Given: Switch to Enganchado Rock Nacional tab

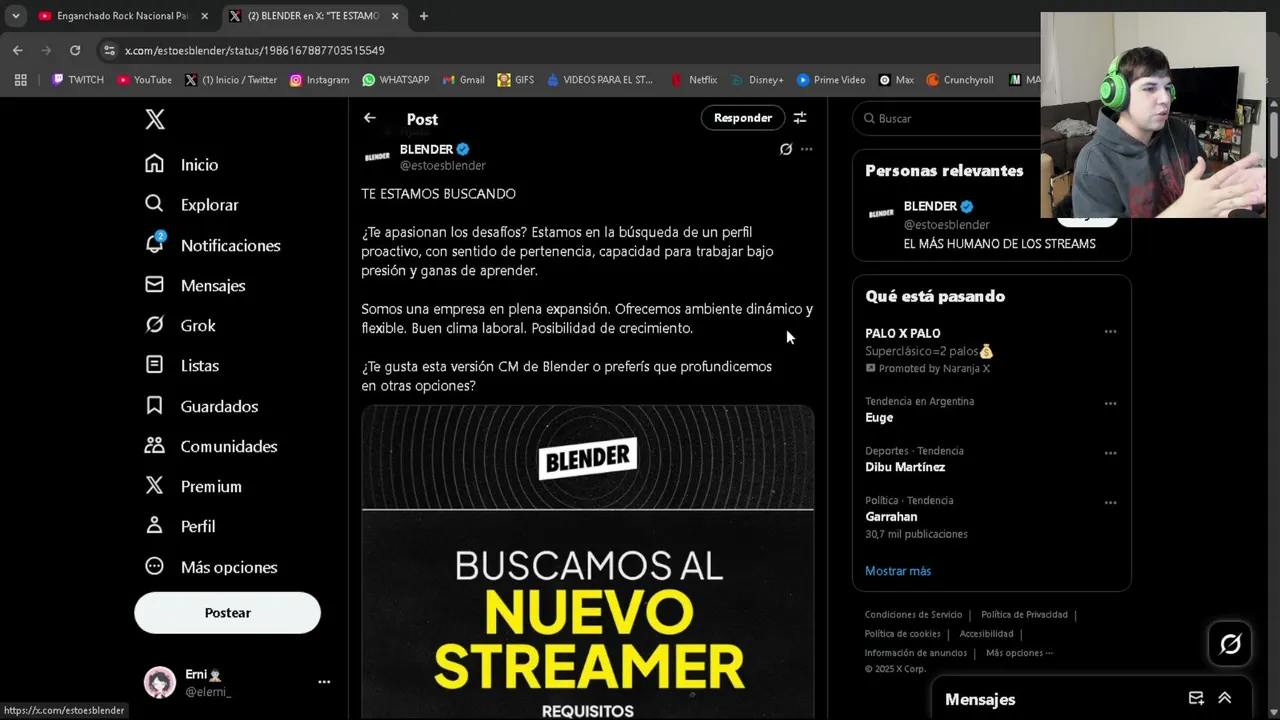Looking at the screenshot, I should click(x=121, y=16).
